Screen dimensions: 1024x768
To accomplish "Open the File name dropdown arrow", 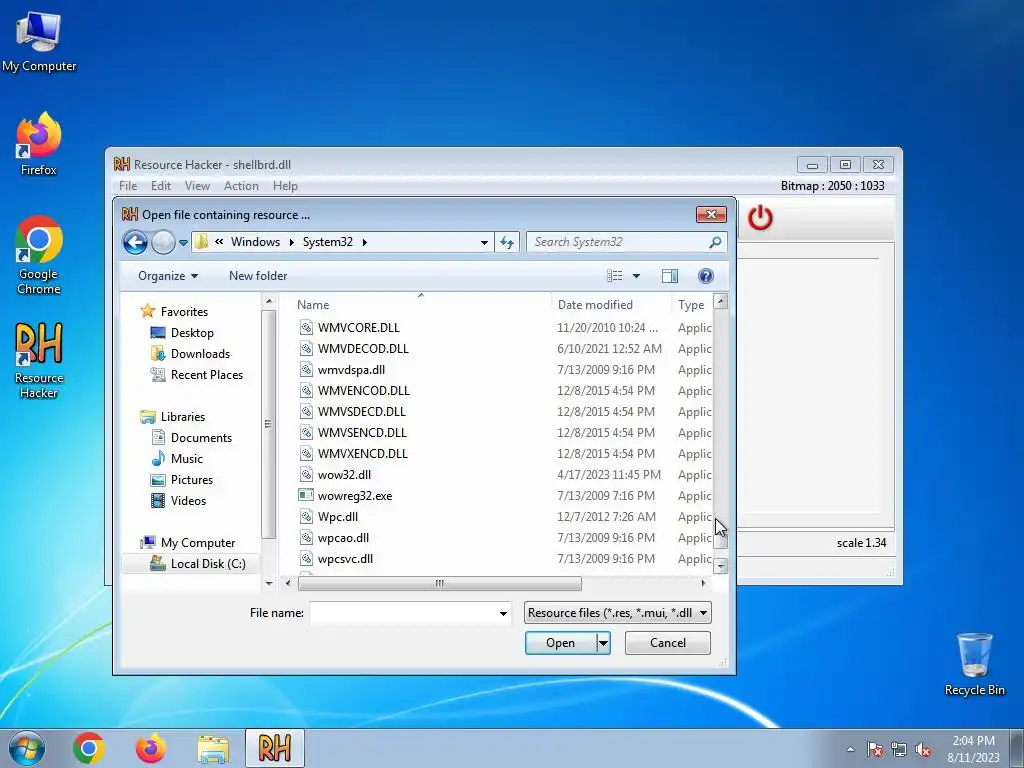I will pos(503,613).
